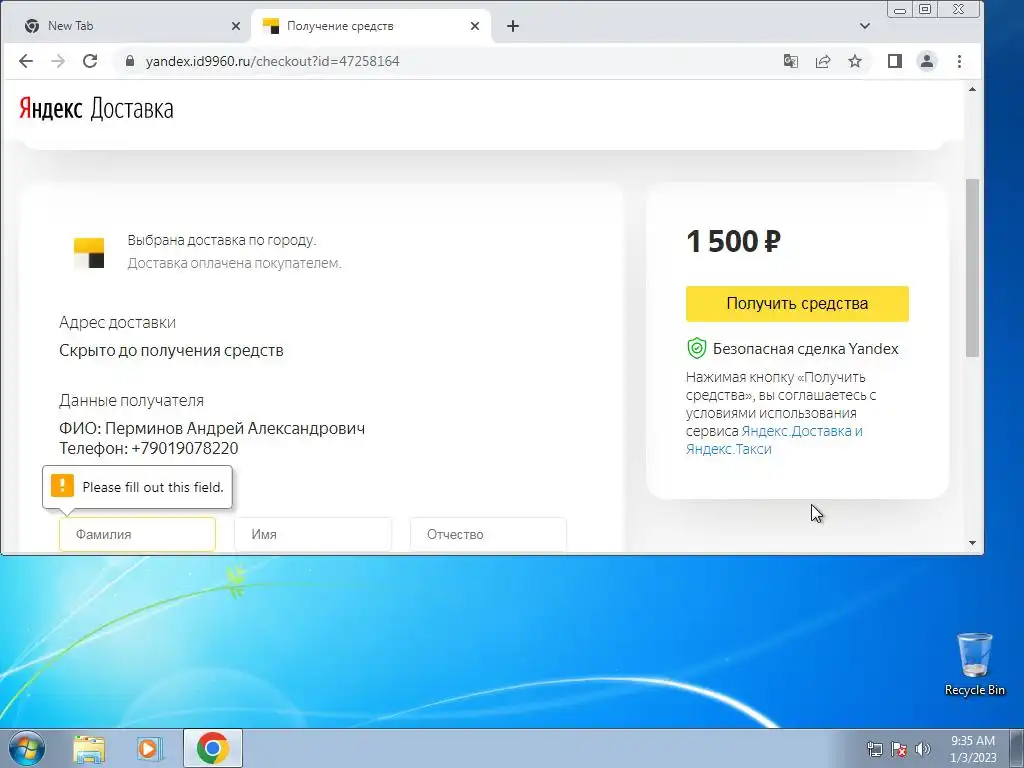
Task: Open the Chrome three-dot menu
Action: click(x=959, y=61)
